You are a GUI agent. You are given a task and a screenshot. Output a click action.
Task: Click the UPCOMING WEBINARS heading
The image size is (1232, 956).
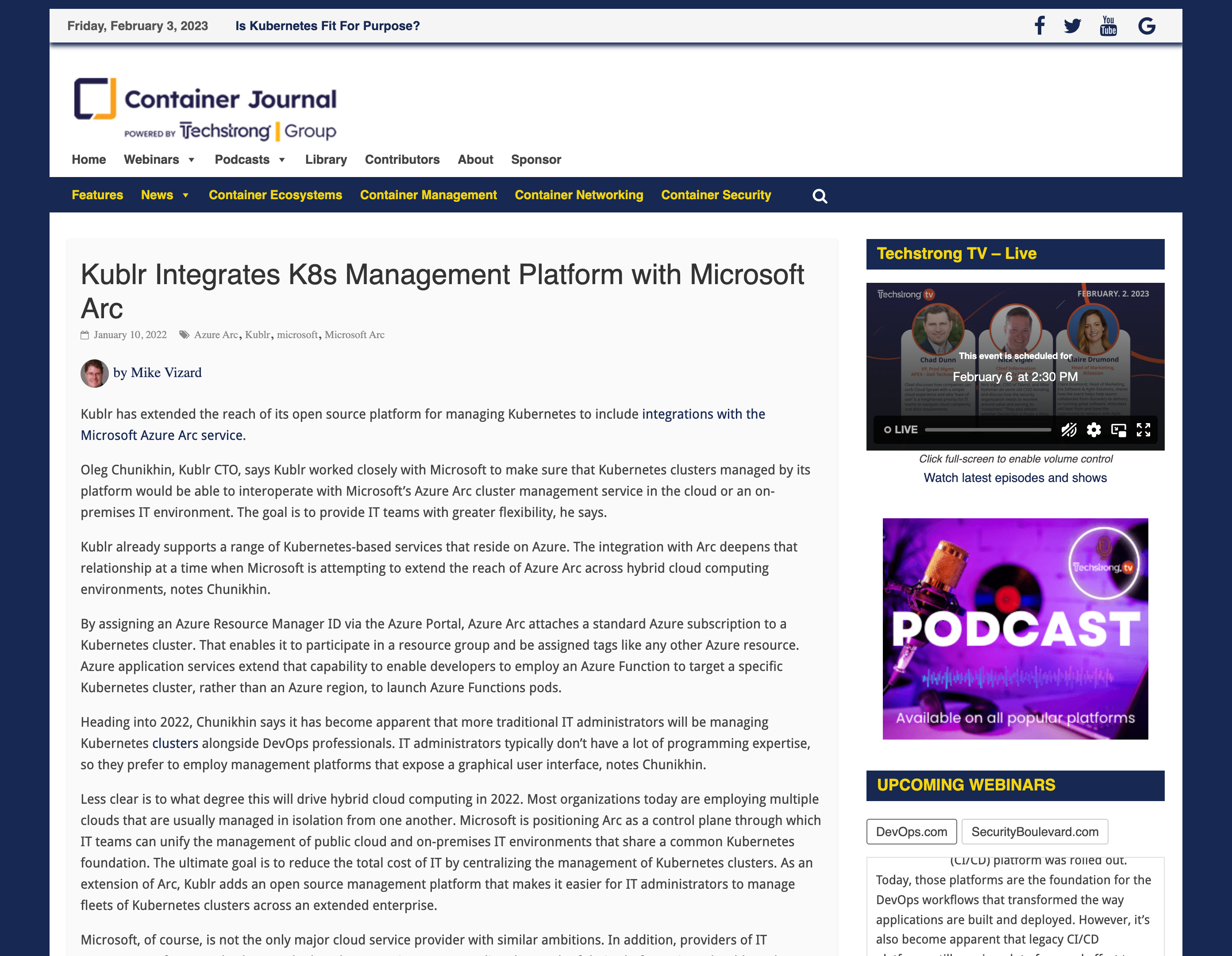(x=966, y=785)
